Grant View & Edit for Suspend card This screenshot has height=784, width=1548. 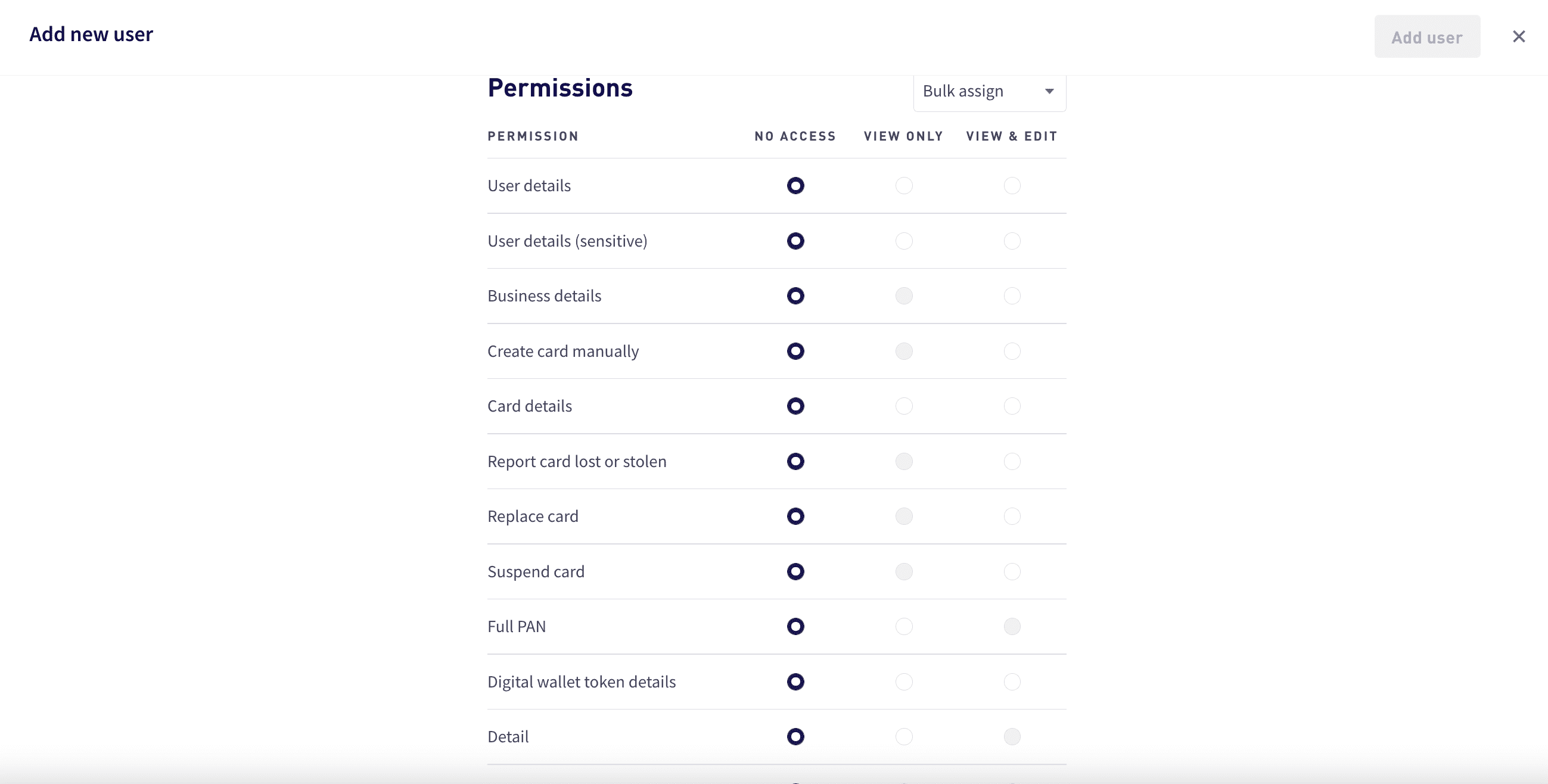pyautogui.click(x=1012, y=571)
